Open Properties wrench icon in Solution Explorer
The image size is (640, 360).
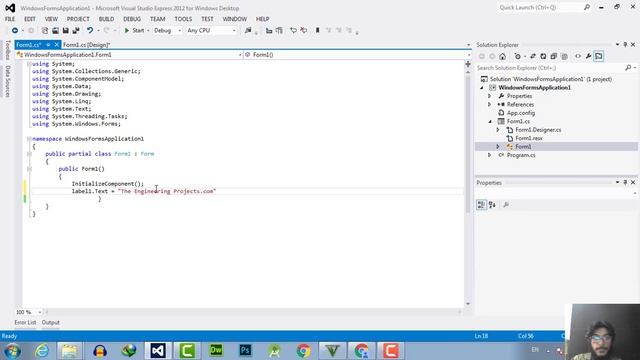coord(589,56)
